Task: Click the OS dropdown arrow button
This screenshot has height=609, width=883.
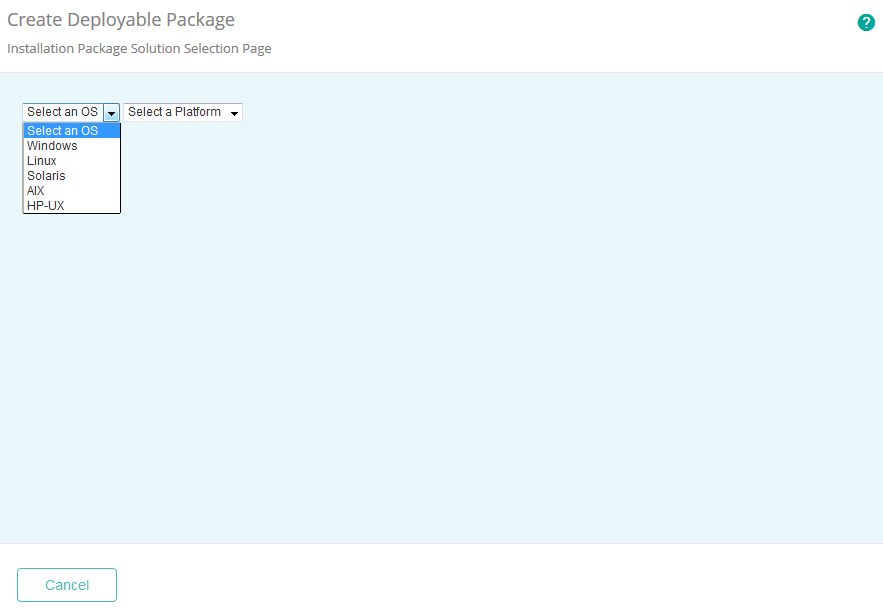Action: pyautogui.click(x=112, y=113)
